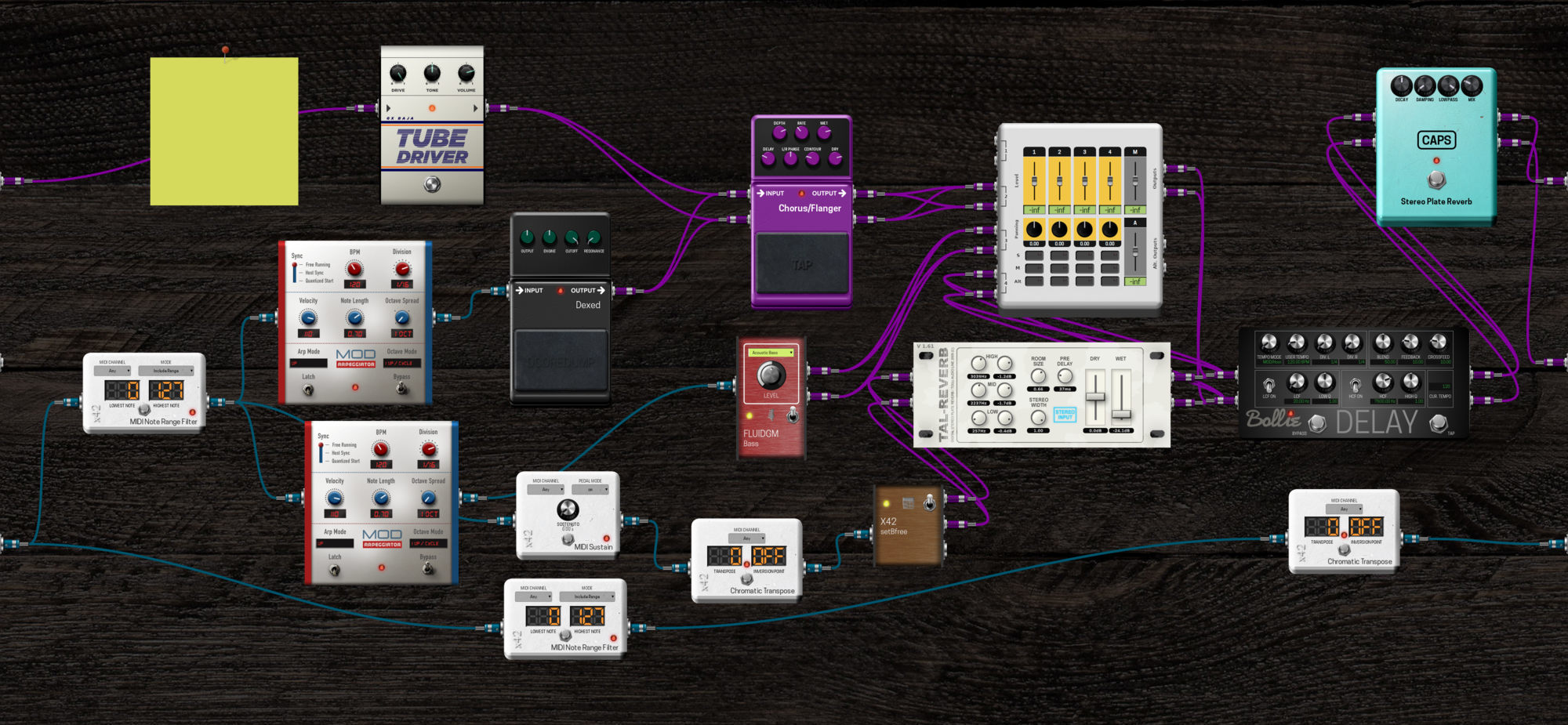Click the CAPS reverb MIX knob
The image size is (1568, 725).
pyautogui.click(x=1472, y=85)
